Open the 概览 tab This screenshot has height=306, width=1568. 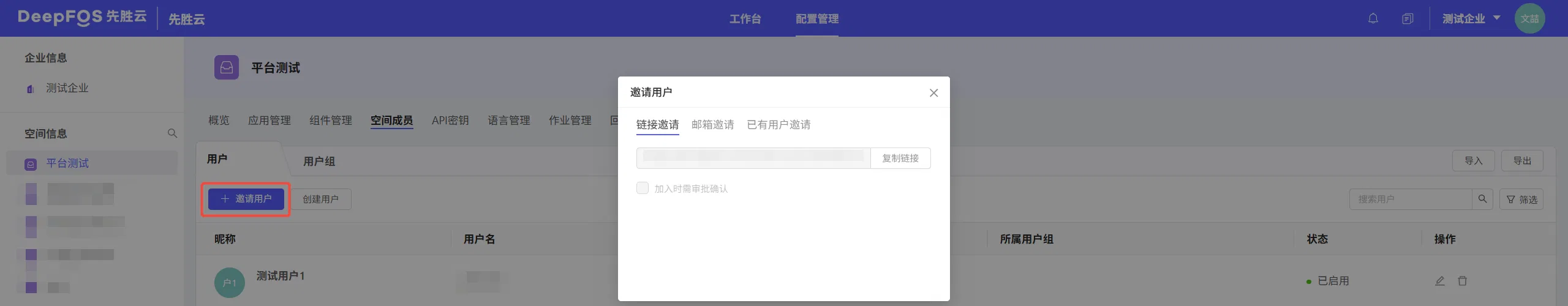[x=219, y=121]
